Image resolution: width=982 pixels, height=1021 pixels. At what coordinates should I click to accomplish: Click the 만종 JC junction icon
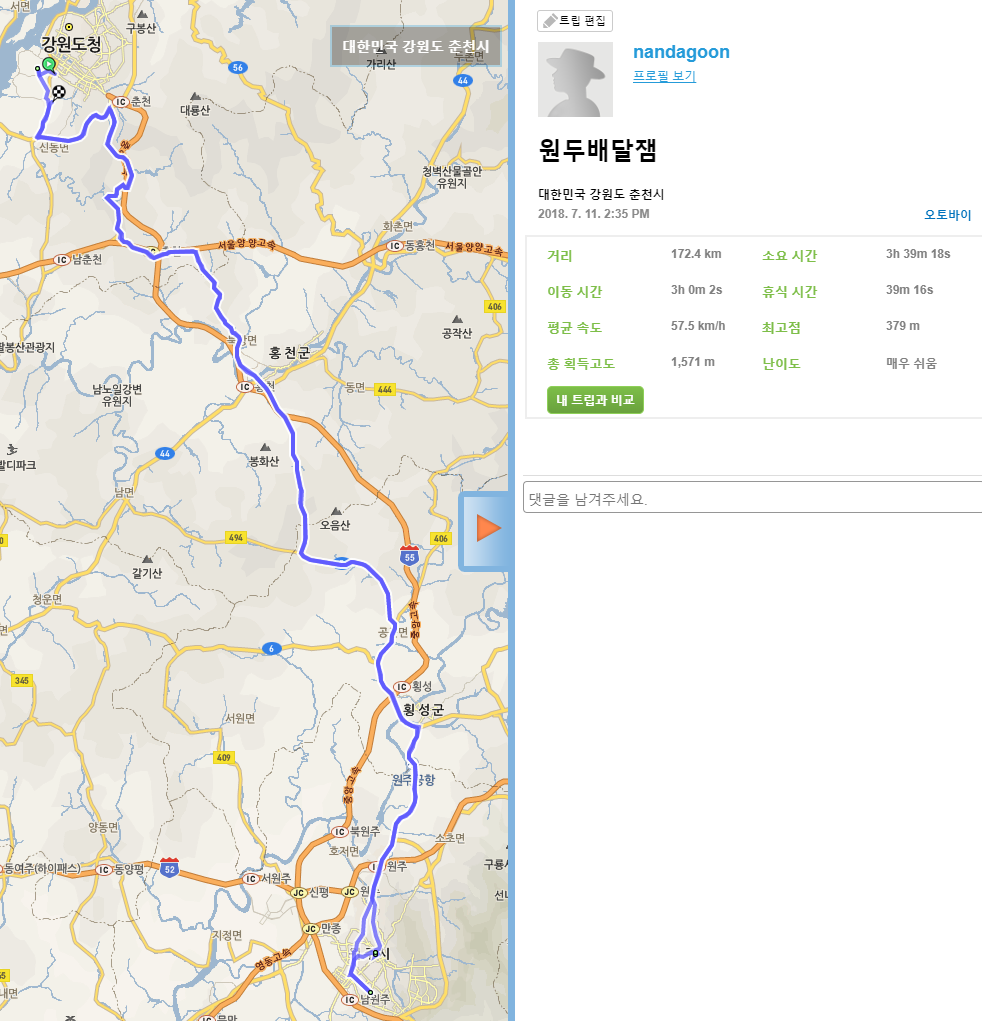click(x=310, y=929)
